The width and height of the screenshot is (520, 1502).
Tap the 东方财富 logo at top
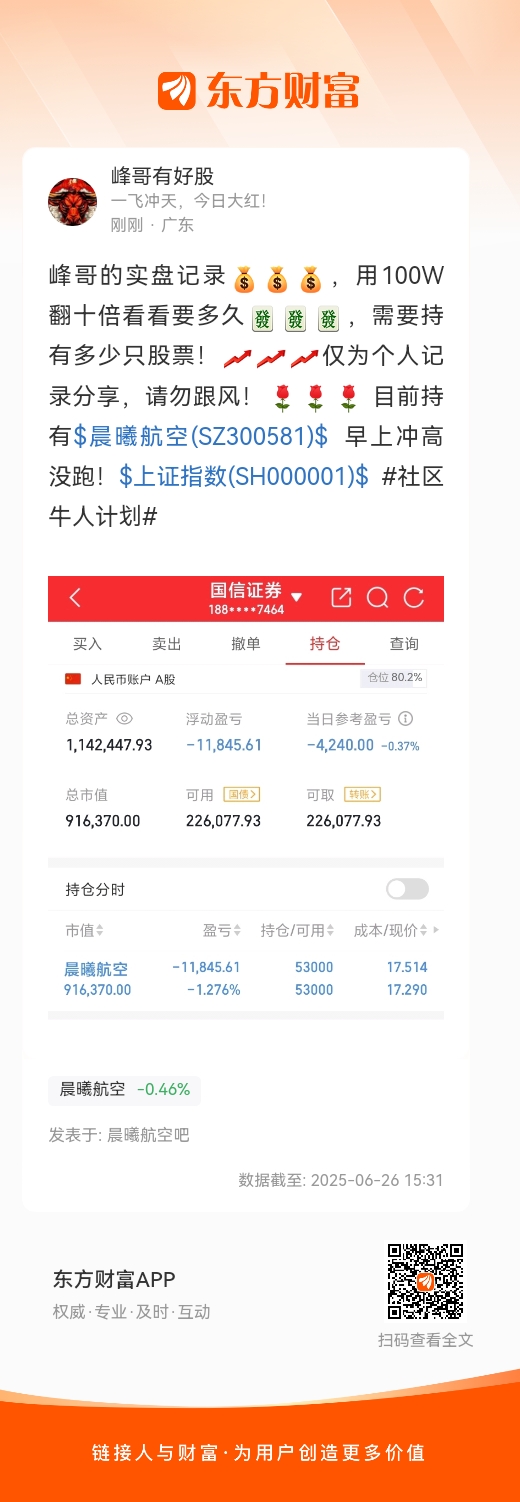[x=259, y=91]
